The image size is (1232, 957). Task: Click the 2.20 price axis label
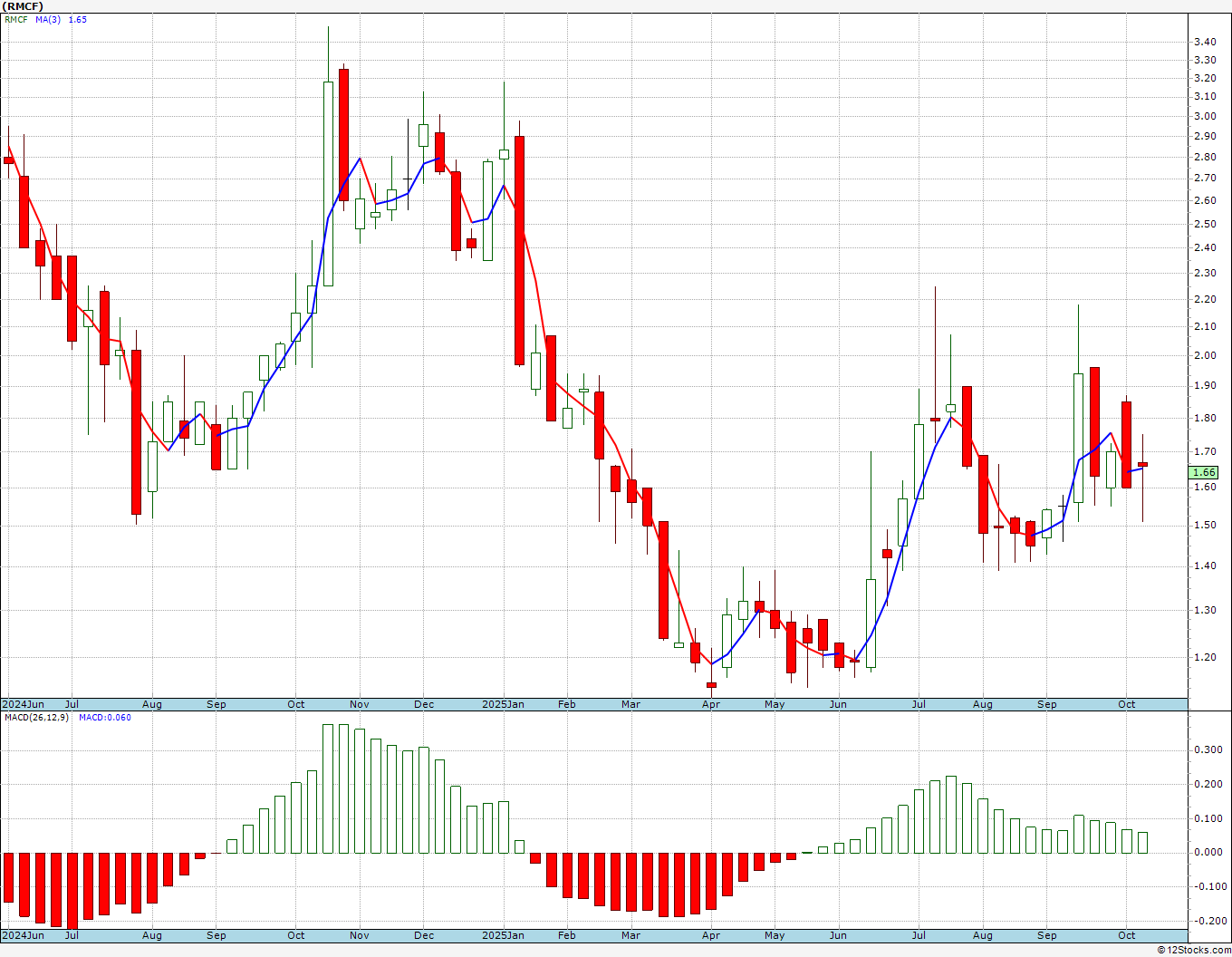1205,299
